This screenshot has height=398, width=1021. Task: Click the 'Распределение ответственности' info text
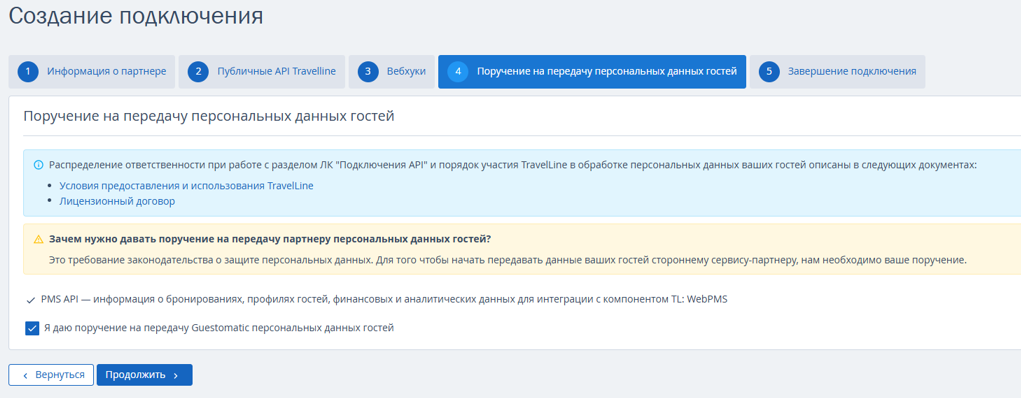click(x=513, y=165)
